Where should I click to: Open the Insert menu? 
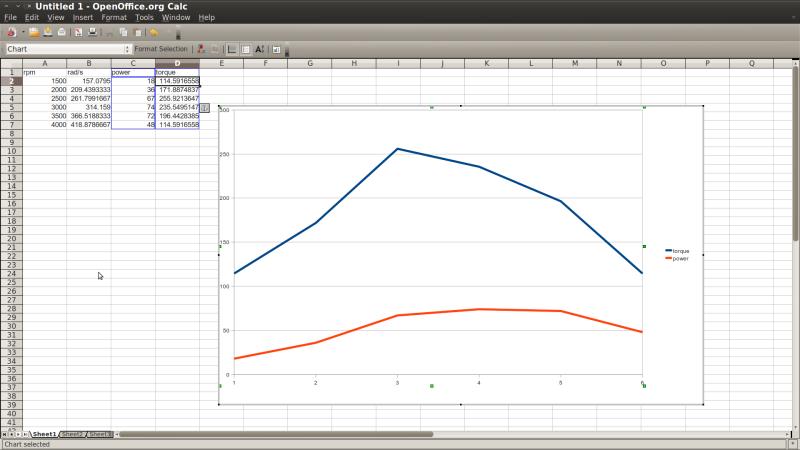point(83,17)
